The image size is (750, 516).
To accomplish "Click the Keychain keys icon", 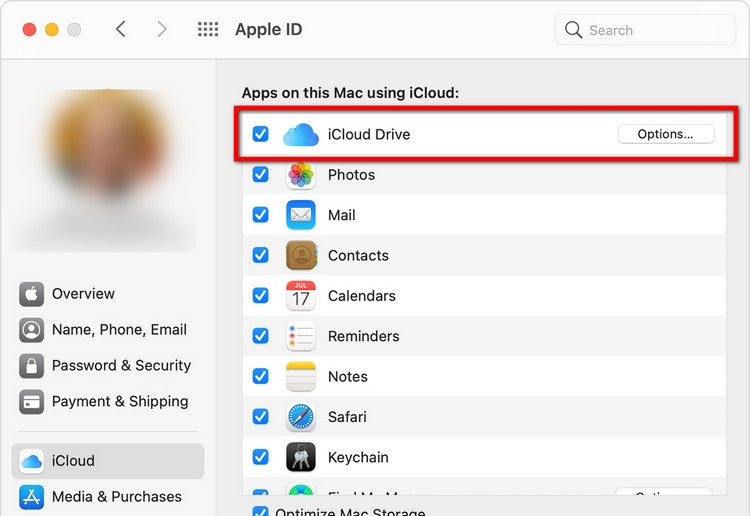I will click(x=301, y=457).
